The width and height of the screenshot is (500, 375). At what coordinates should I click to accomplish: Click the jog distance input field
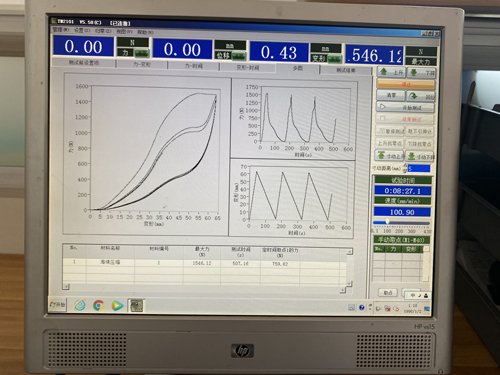[x=419, y=168]
